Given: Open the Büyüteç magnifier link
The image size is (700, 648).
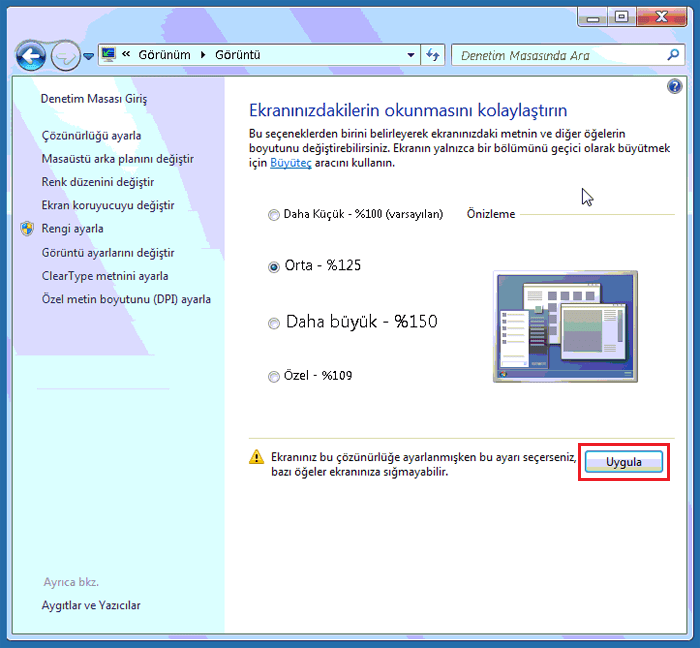Looking at the screenshot, I should (291, 163).
